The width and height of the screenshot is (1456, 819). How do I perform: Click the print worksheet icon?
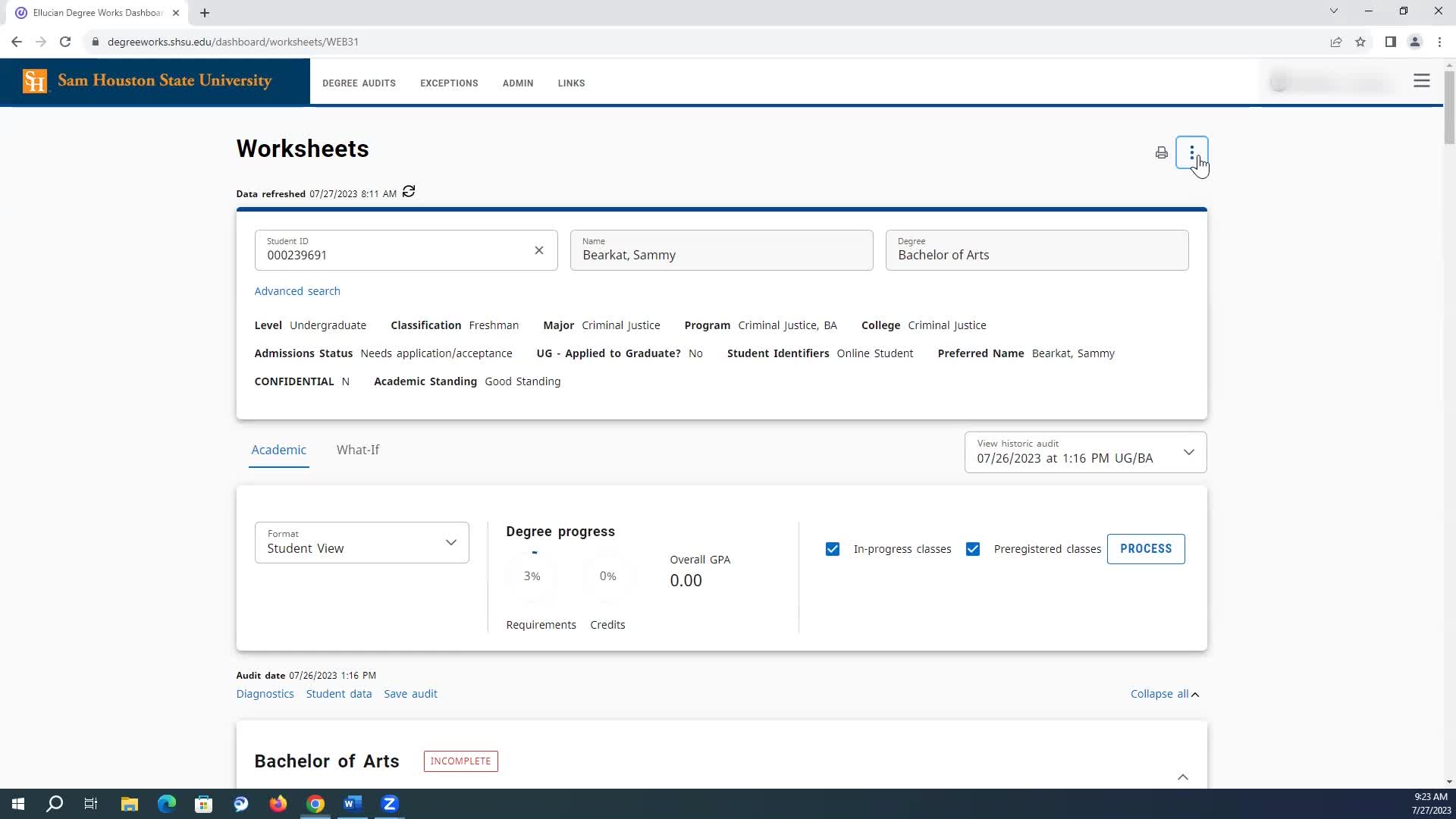(x=1161, y=153)
